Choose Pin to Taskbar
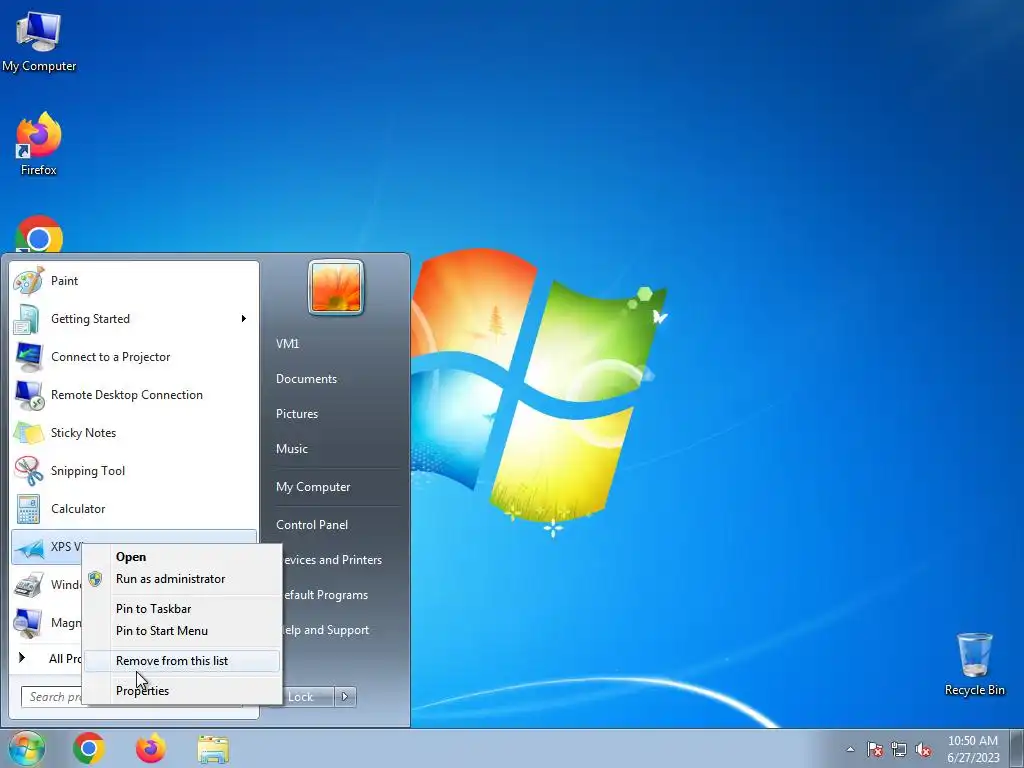The image size is (1024, 768). (x=182, y=609)
